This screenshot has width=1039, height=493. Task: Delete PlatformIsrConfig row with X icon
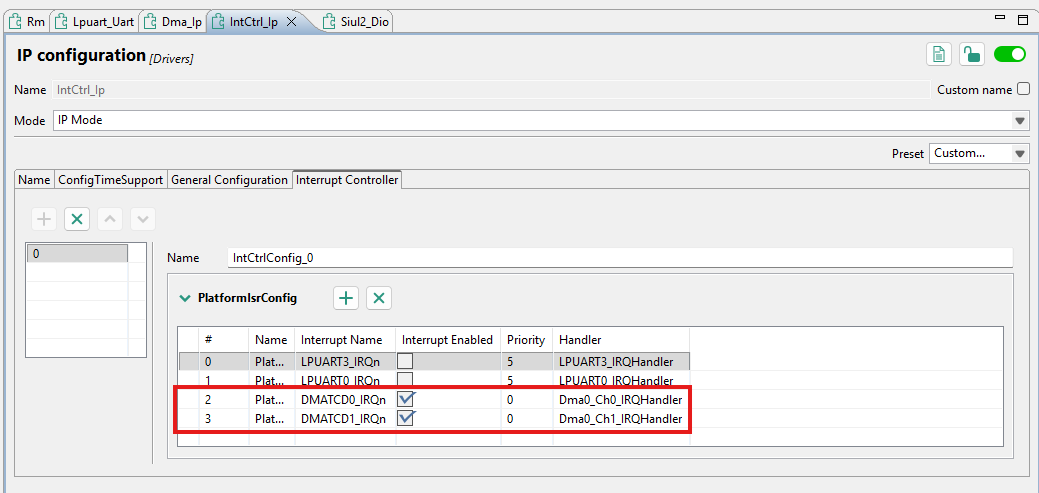tap(379, 298)
